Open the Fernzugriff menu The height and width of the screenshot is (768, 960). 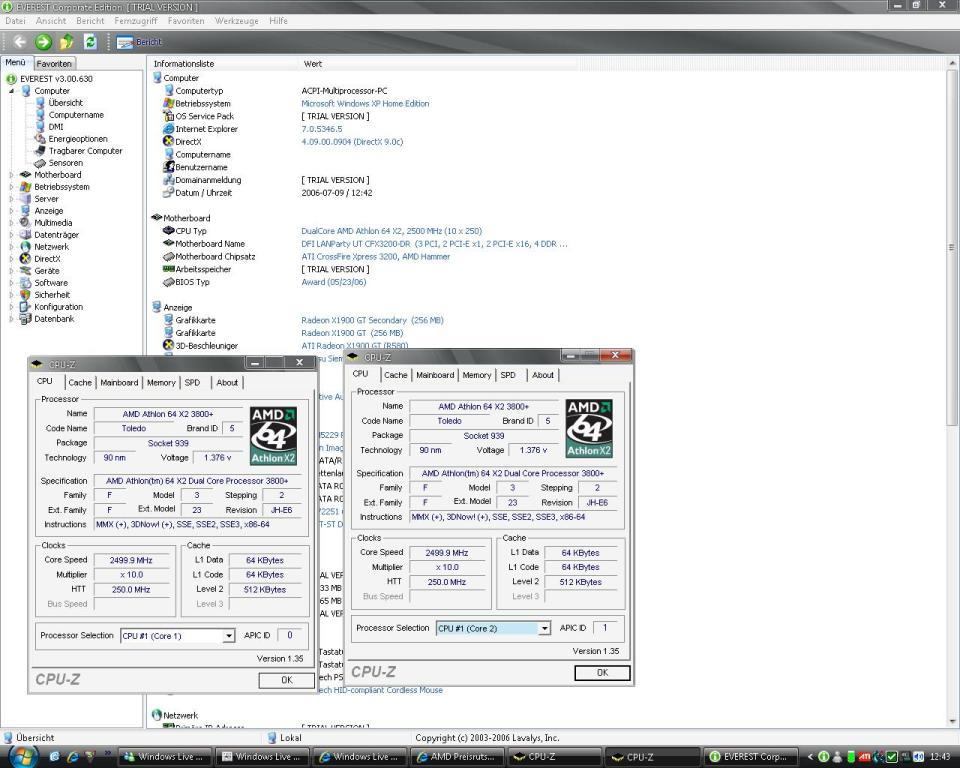point(135,21)
